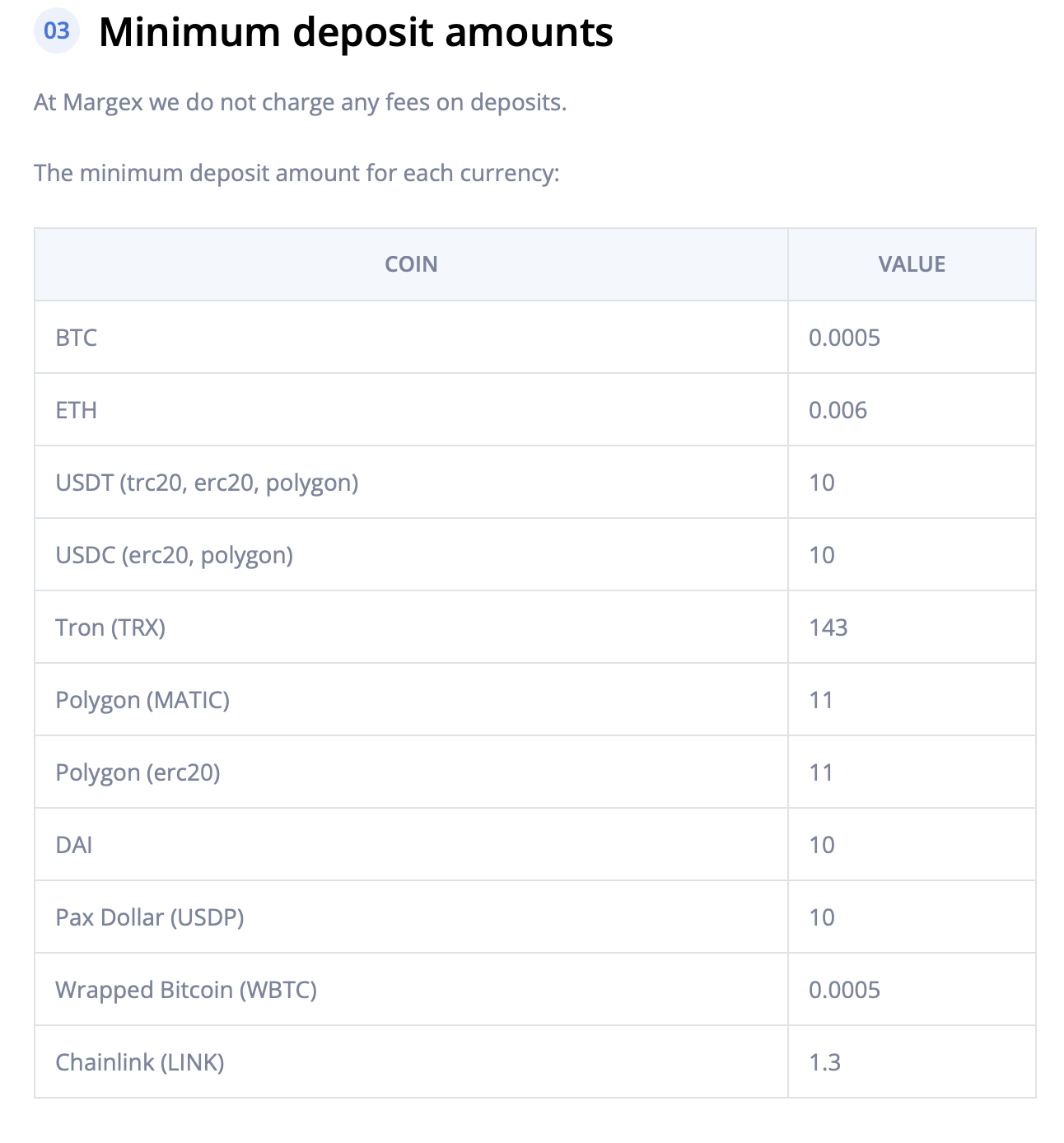Viewport: 1064px width, 1143px height.
Task: Select the DAI coin cell
Action: 74,845
